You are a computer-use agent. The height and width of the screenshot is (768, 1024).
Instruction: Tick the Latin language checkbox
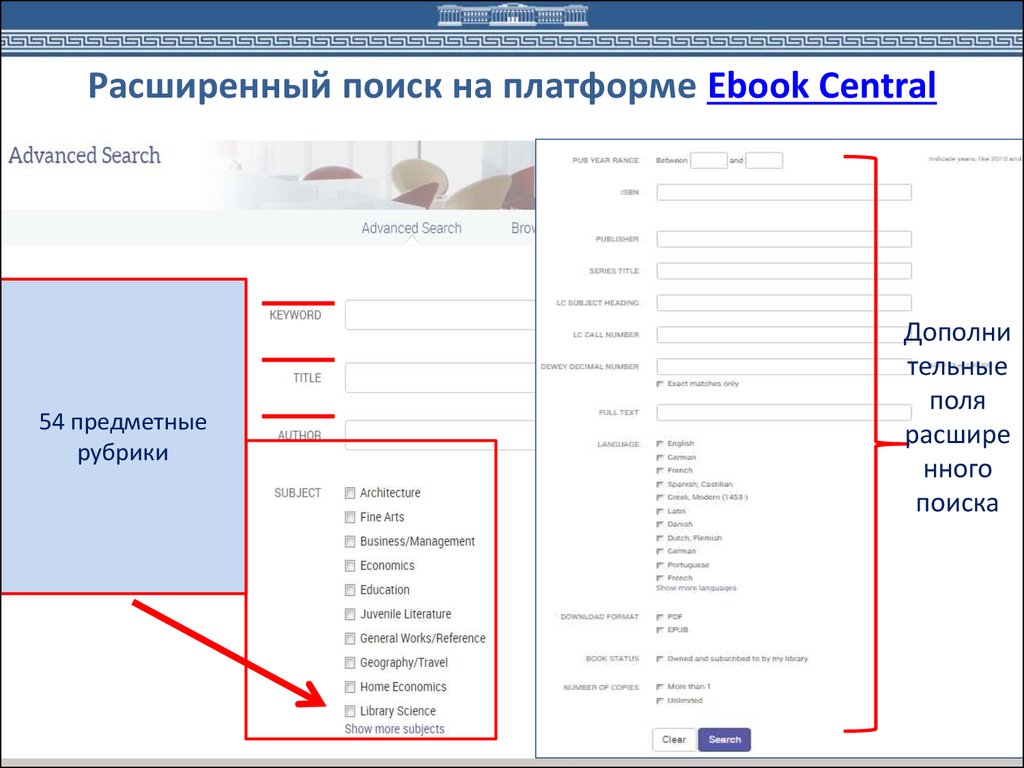pyautogui.click(x=660, y=511)
